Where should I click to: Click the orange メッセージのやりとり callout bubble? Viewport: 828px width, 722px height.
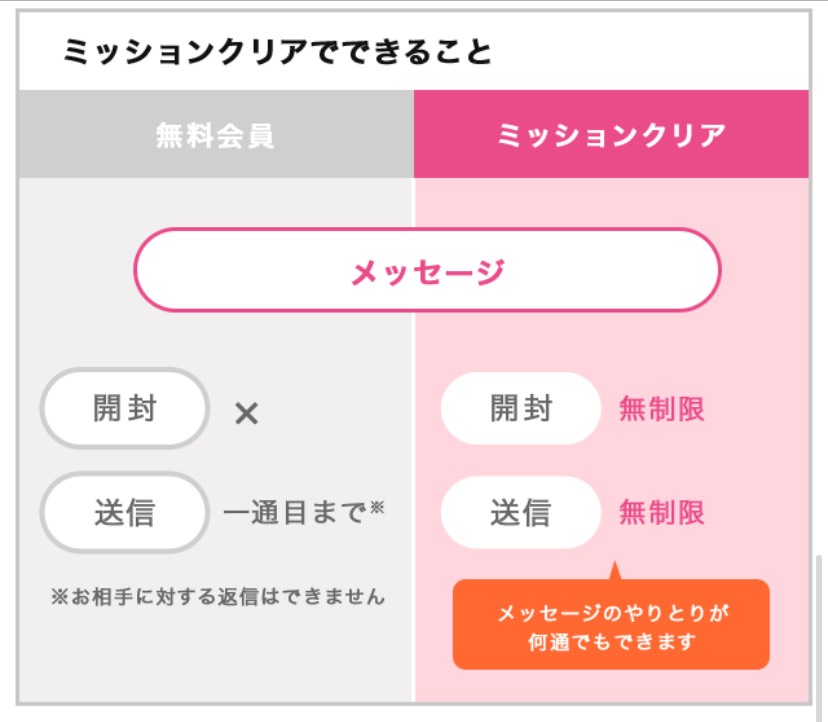point(611,624)
